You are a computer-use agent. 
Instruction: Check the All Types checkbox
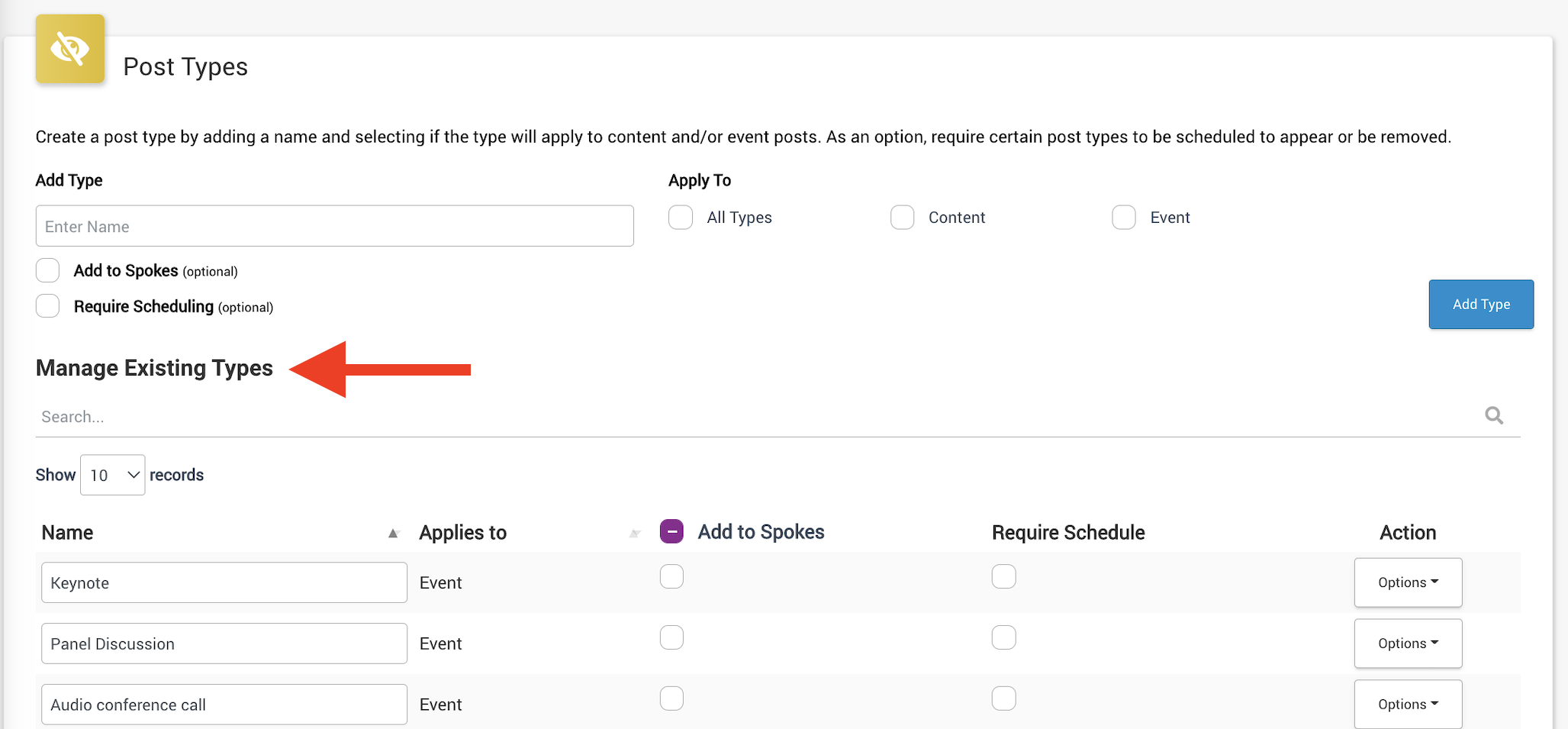681,218
